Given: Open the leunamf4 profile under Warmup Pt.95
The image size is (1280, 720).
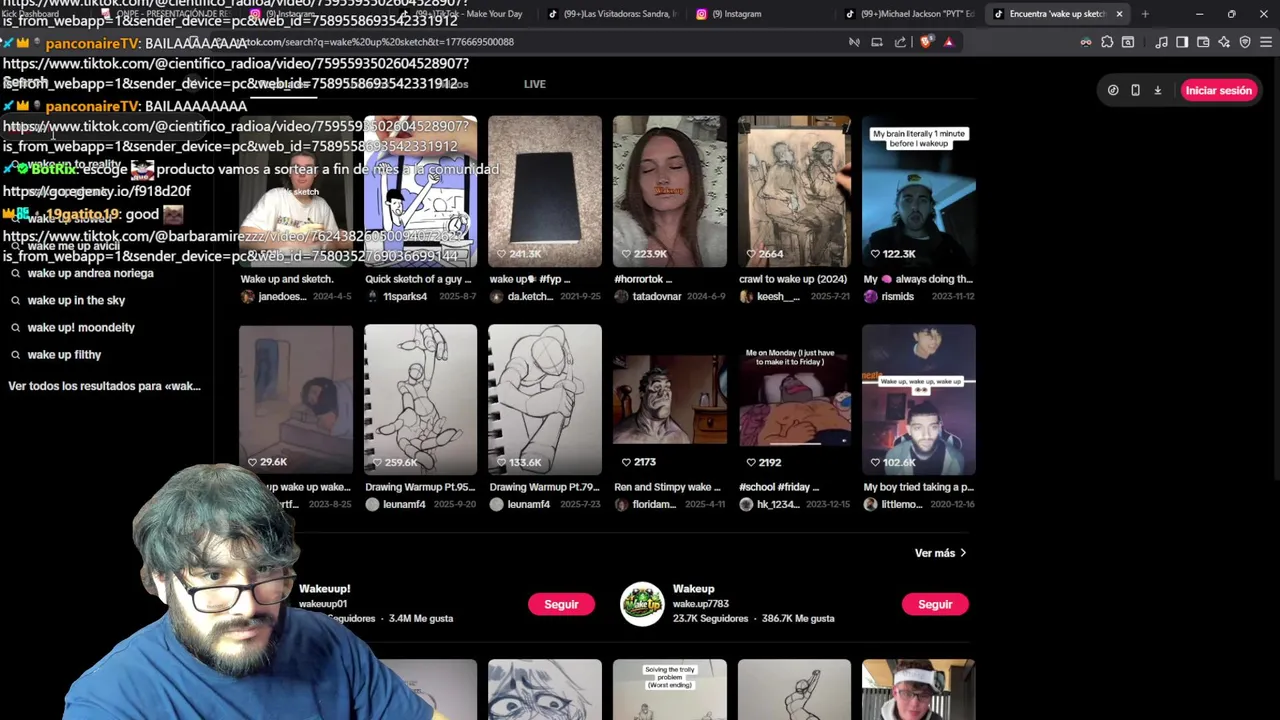Looking at the screenshot, I should [x=404, y=504].
